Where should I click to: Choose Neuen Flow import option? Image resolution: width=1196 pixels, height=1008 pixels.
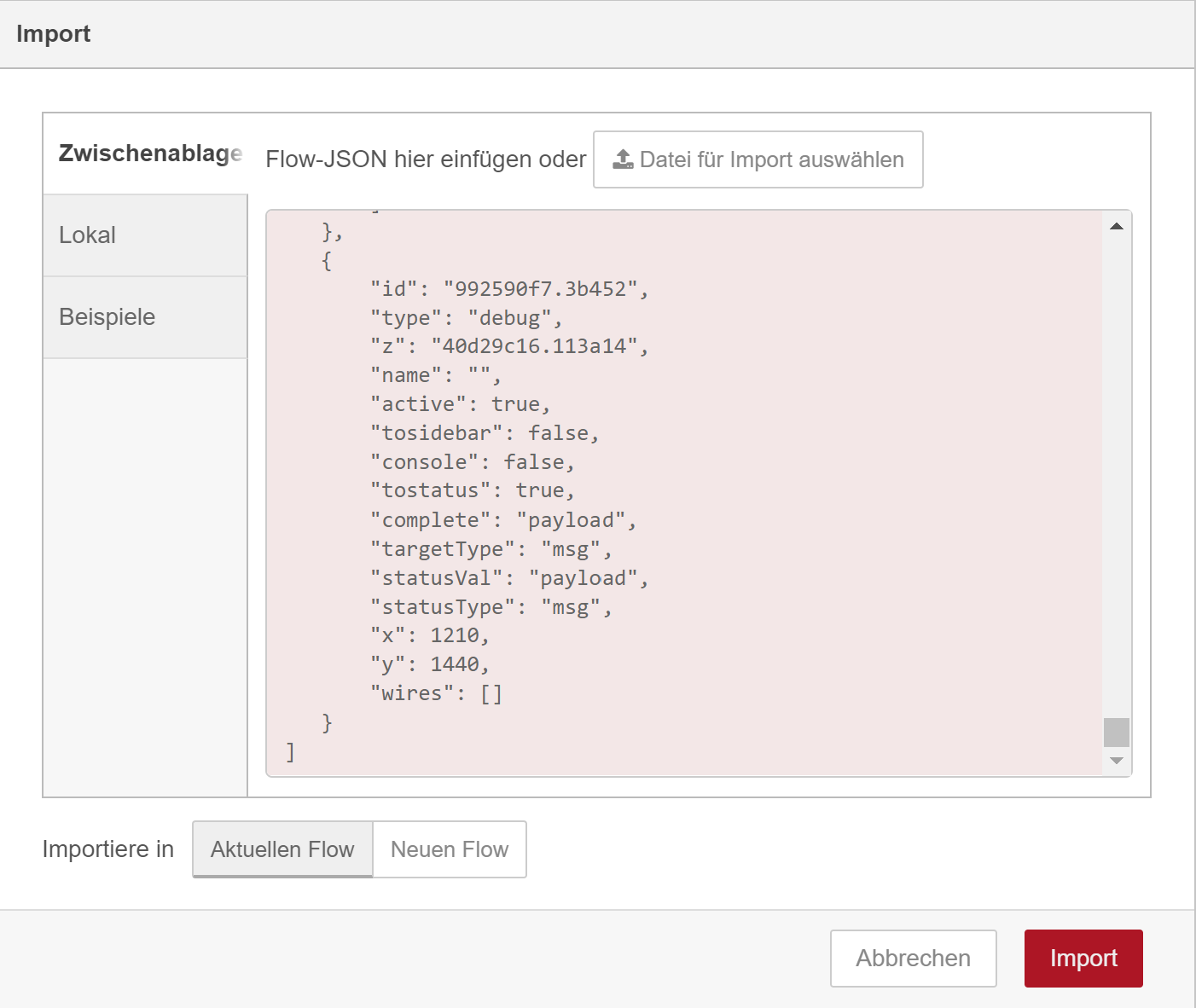tap(450, 849)
